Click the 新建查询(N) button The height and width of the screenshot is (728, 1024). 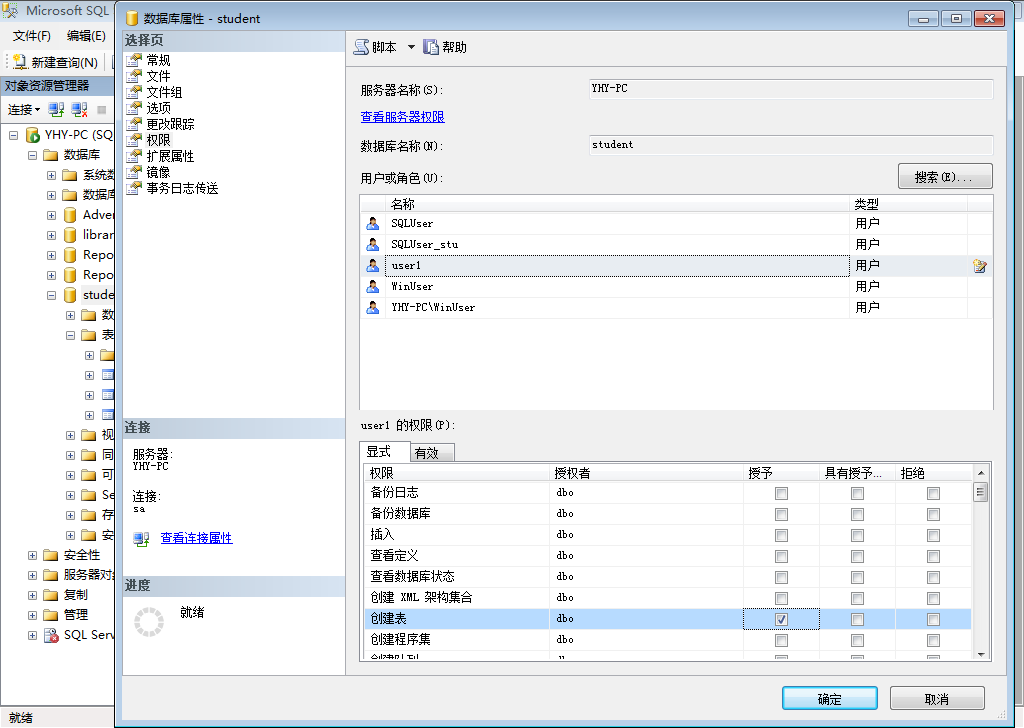(x=55, y=62)
